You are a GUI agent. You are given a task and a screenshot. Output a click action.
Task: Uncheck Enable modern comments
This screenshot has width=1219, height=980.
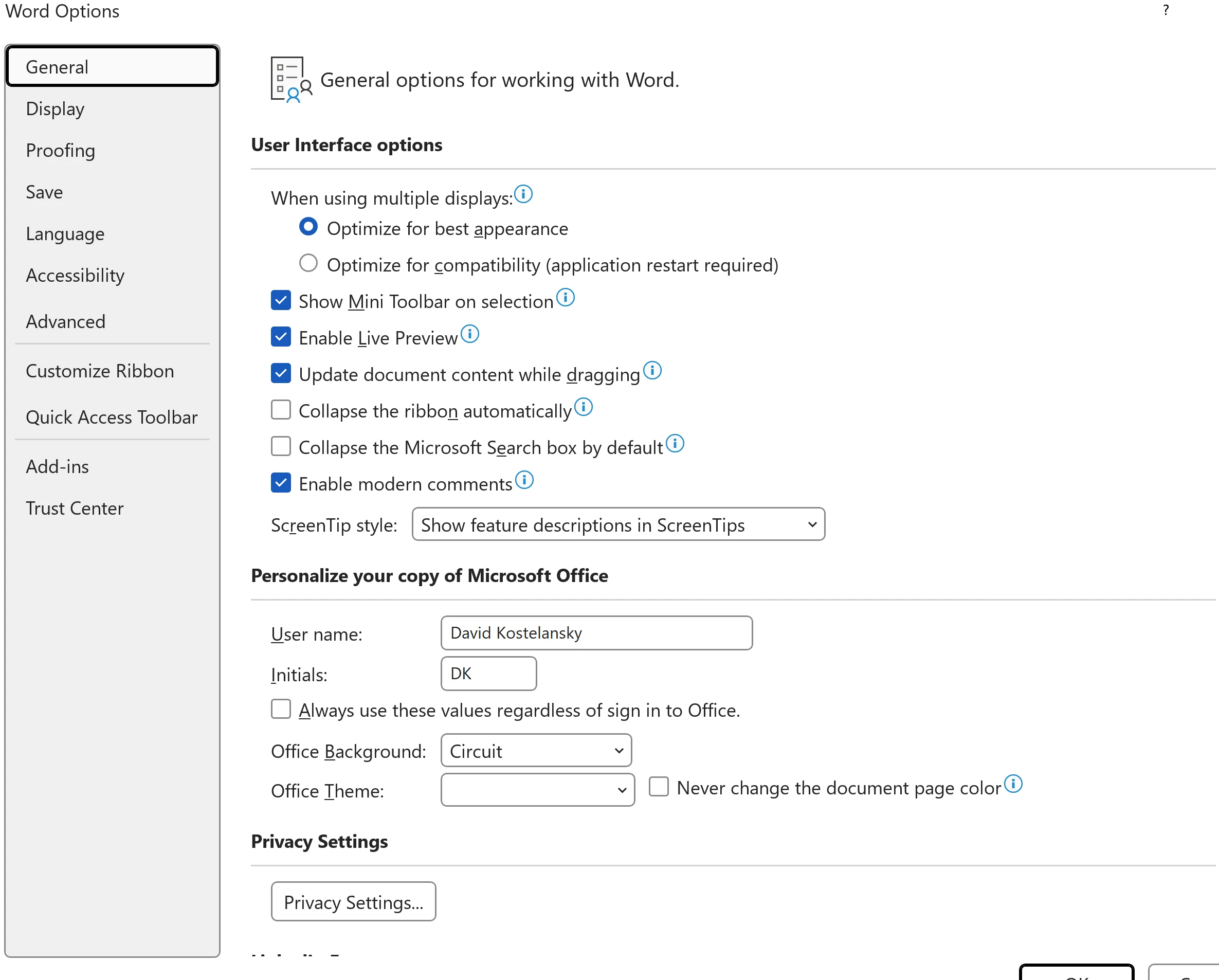tap(281, 483)
